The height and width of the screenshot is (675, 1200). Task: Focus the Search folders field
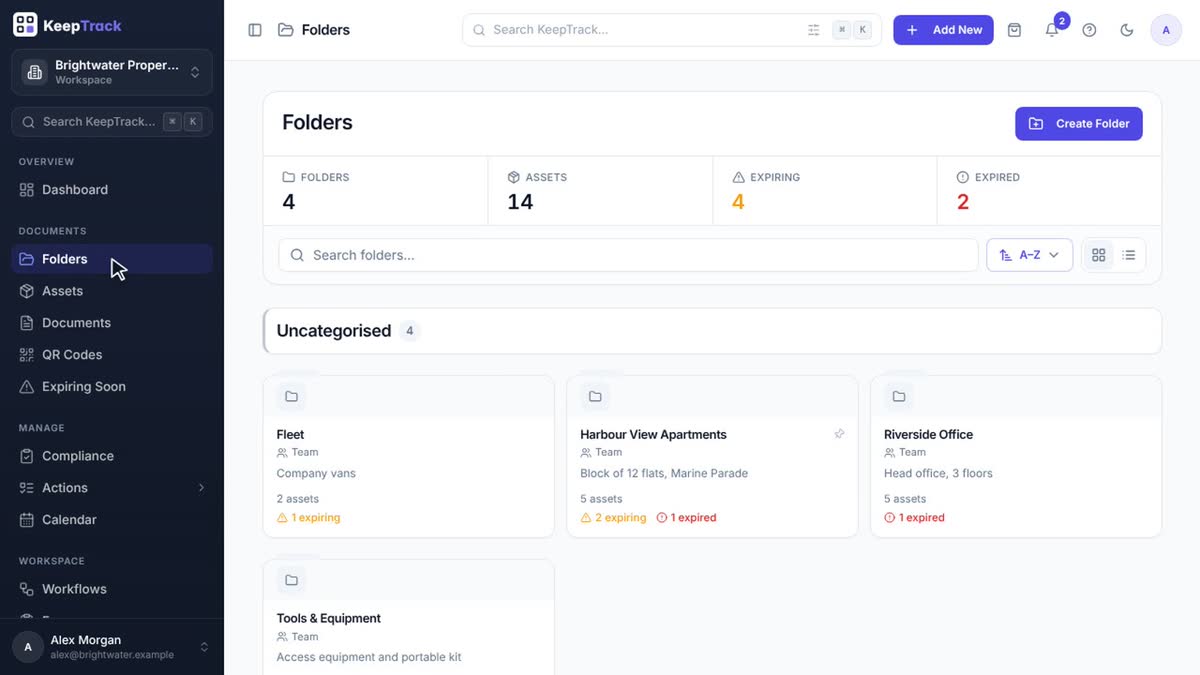pos(628,255)
